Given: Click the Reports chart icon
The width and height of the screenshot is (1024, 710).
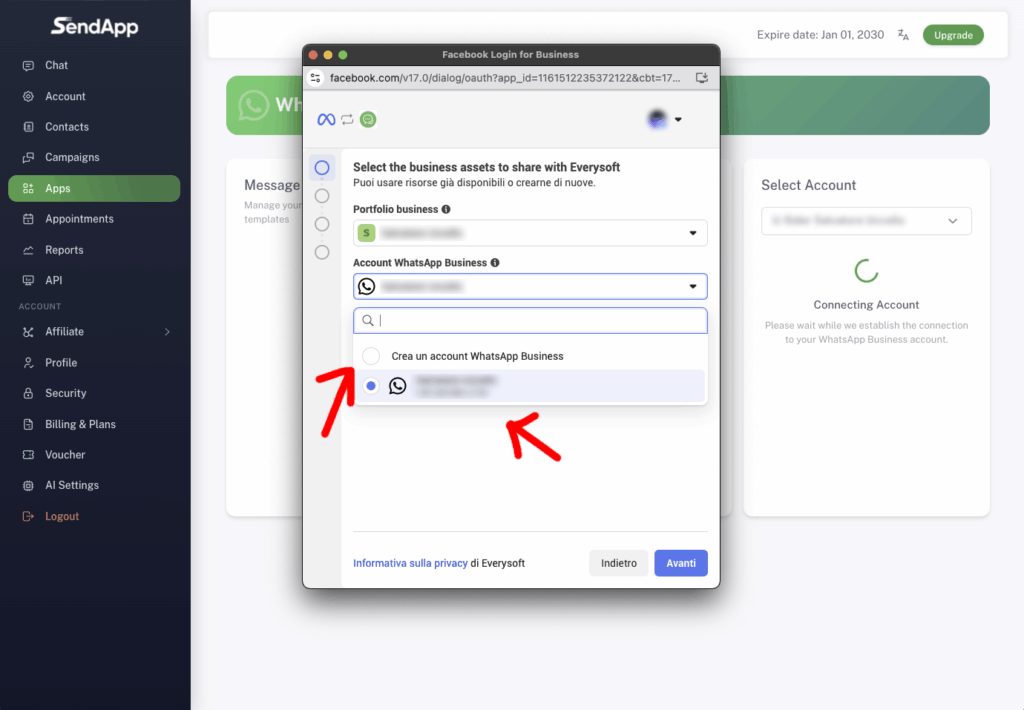Looking at the screenshot, I should 28,250.
